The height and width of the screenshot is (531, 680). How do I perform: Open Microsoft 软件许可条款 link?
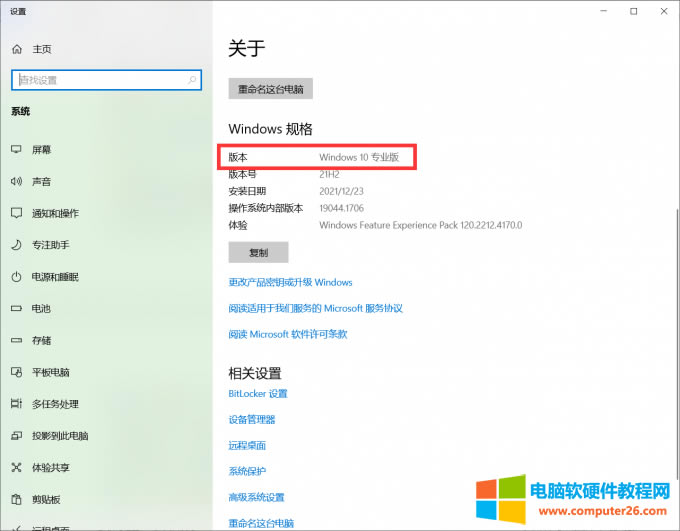click(288, 334)
